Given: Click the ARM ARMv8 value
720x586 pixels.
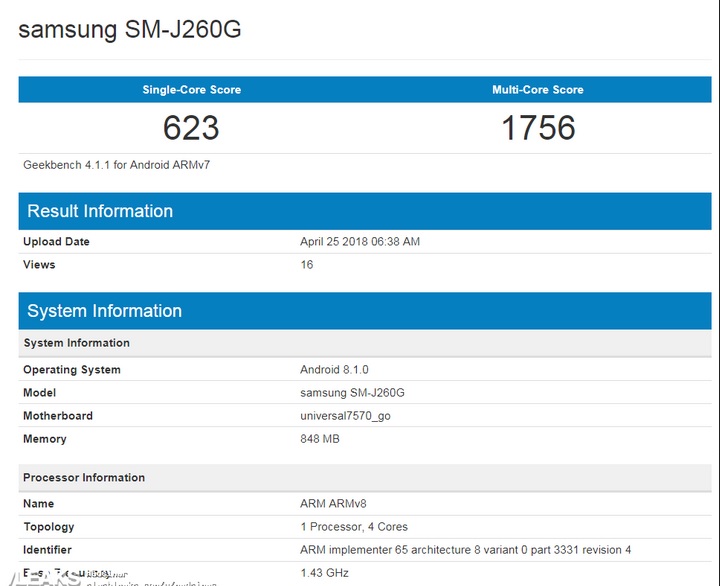Looking at the screenshot, I should (333, 504).
